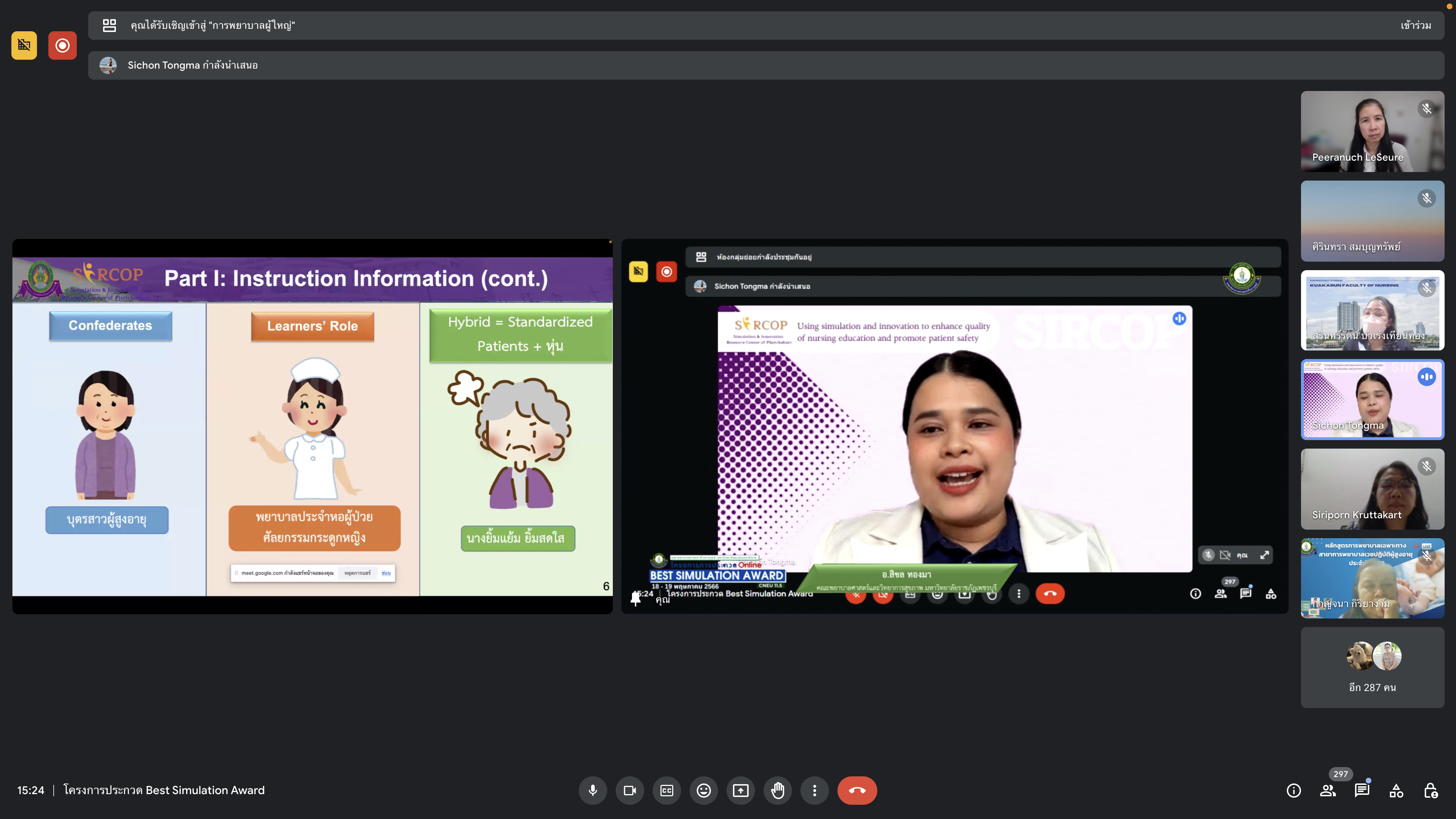
Task: Open the chat with everyone panel
Action: [1362, 790]
